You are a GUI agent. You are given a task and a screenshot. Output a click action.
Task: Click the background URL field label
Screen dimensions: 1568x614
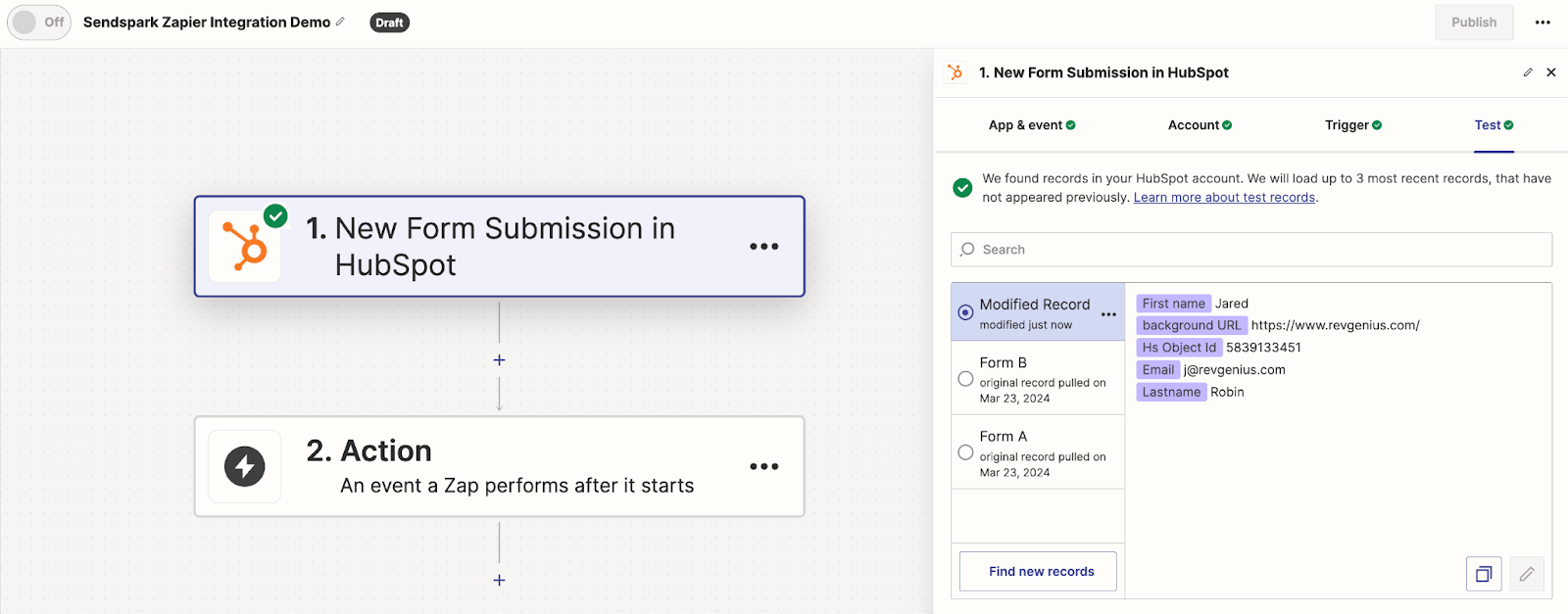[x=1192, y=325]
